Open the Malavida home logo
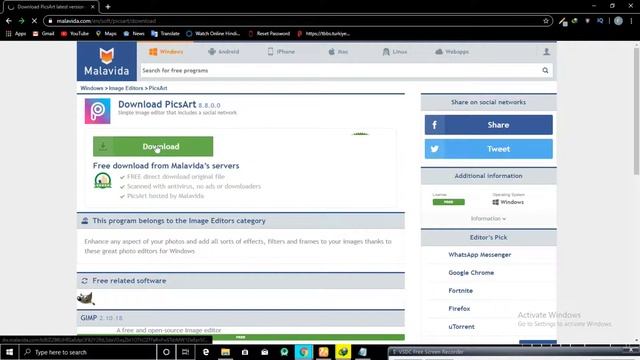The width and height of the screenshot is (640, 360). pos(107,62)
